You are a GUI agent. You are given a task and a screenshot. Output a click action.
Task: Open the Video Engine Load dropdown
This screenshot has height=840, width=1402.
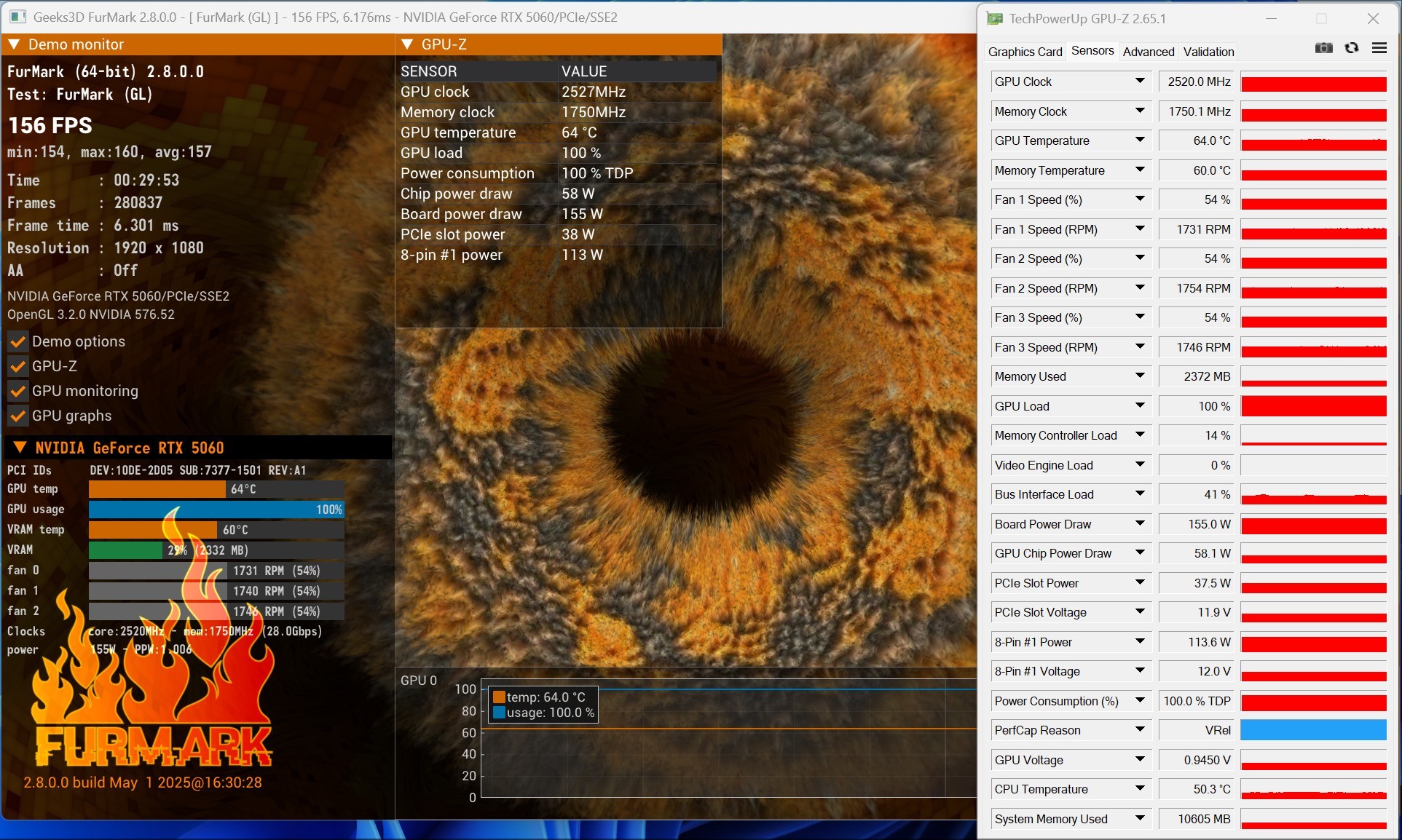[x=1140, y=464]
